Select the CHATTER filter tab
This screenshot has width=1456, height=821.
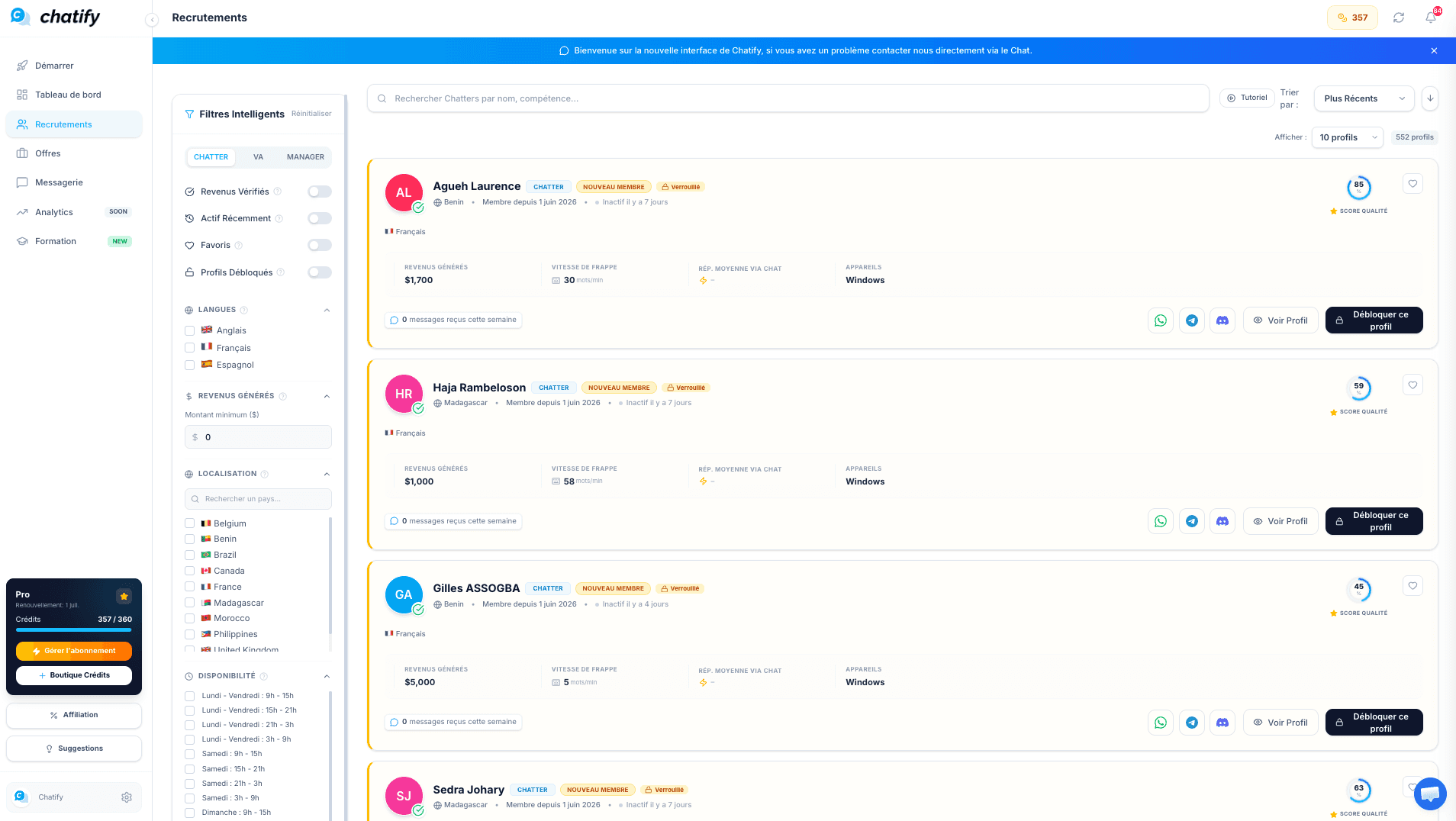click(211, 157)
